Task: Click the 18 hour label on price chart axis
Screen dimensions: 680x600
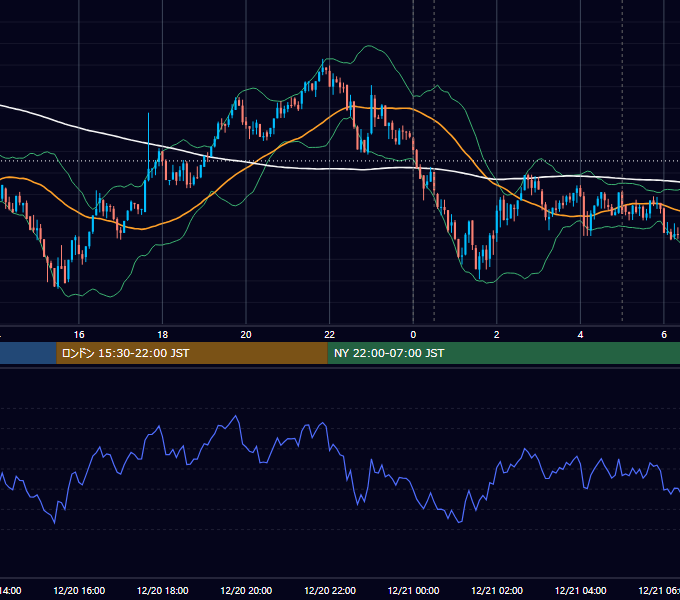Action: coord(162,335)
